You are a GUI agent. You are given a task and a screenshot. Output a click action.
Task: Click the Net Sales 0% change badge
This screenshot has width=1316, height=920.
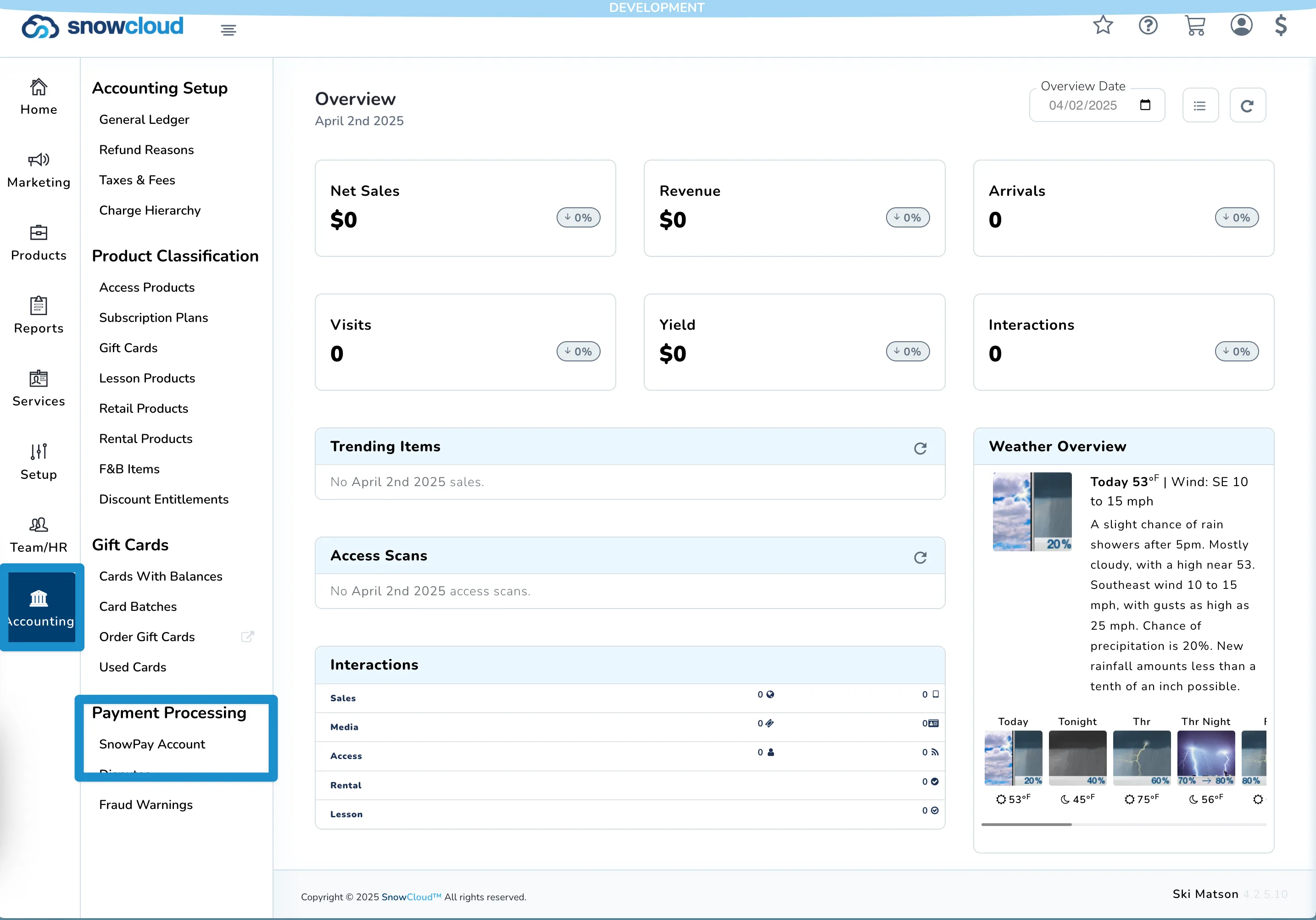tap(578, 218)
